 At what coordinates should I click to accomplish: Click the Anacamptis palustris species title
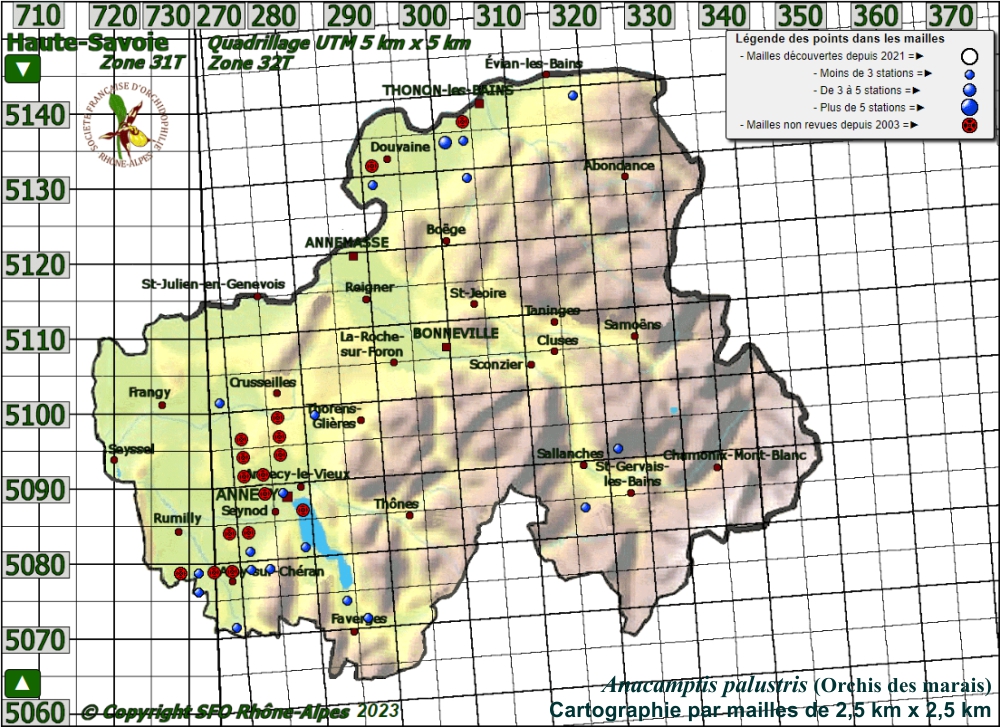tap(704, 686)
